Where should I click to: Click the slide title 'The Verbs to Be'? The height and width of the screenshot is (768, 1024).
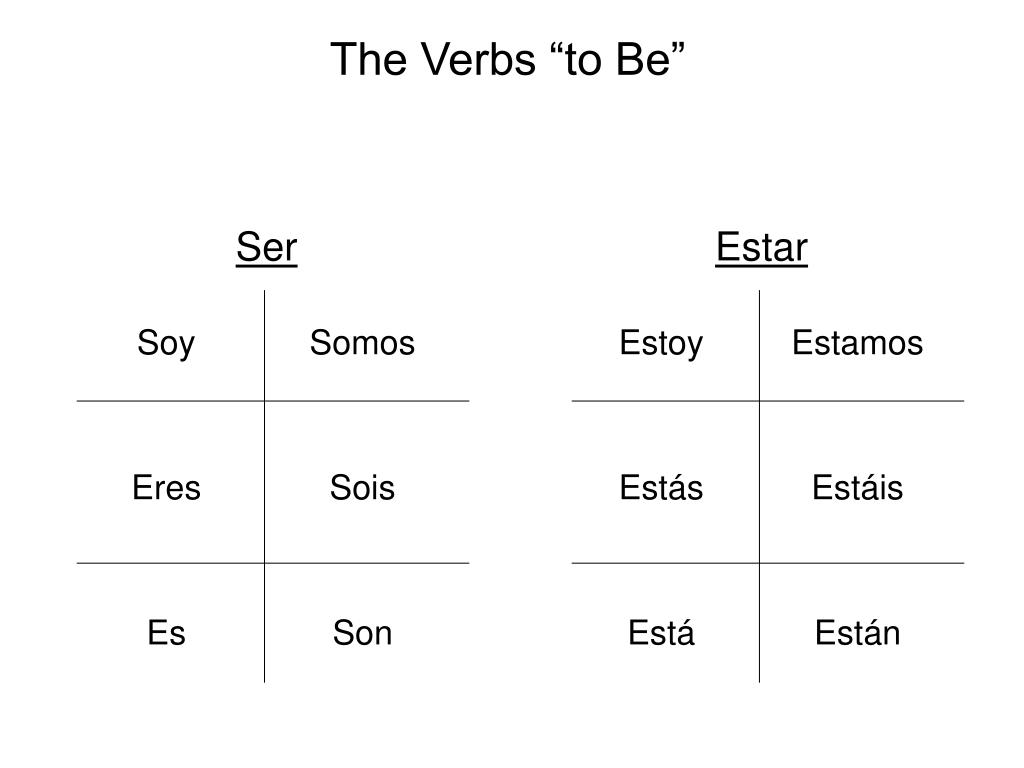[x=507, y=59]
